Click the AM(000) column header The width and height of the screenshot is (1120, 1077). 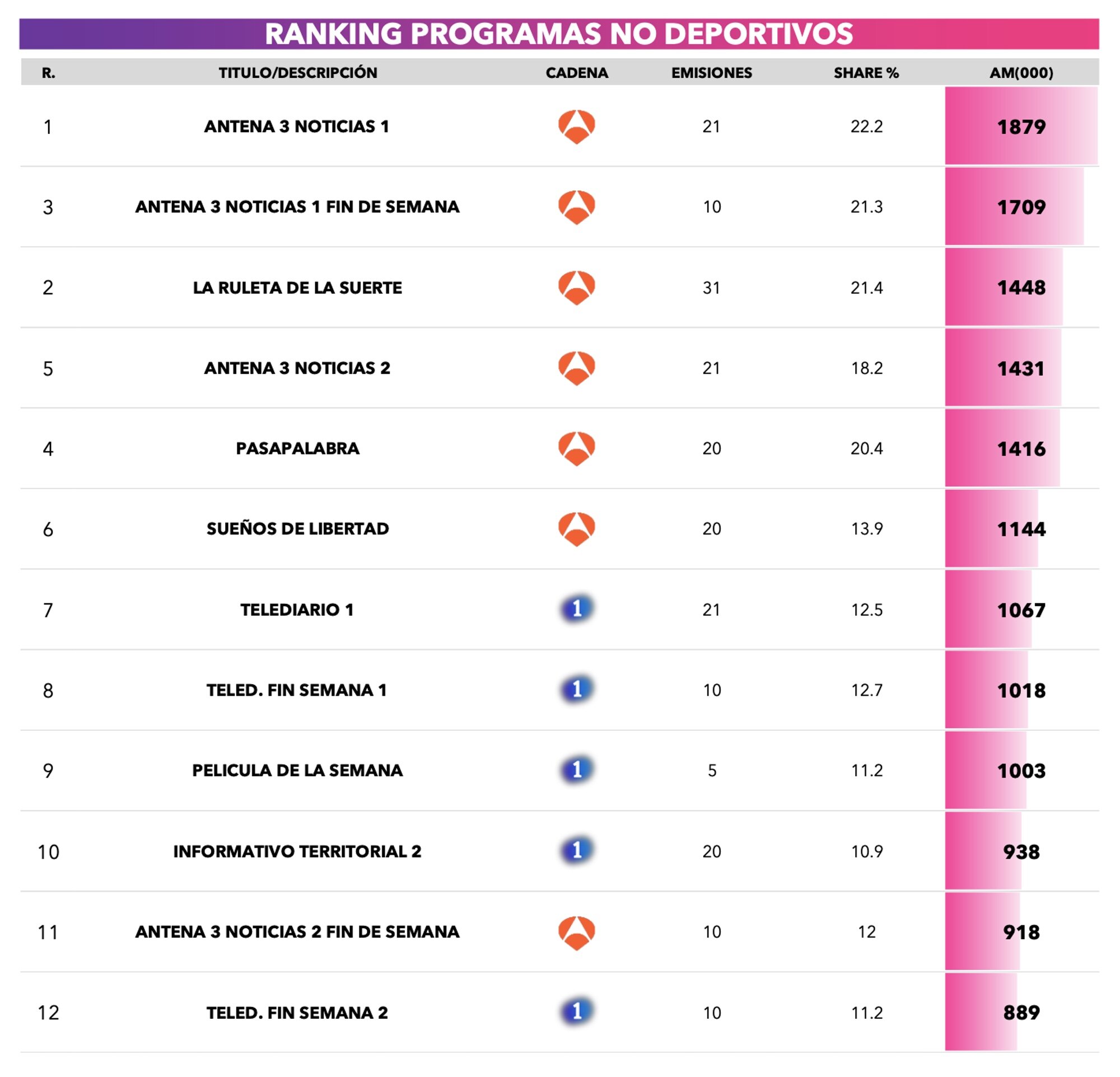pos(1021,73)
